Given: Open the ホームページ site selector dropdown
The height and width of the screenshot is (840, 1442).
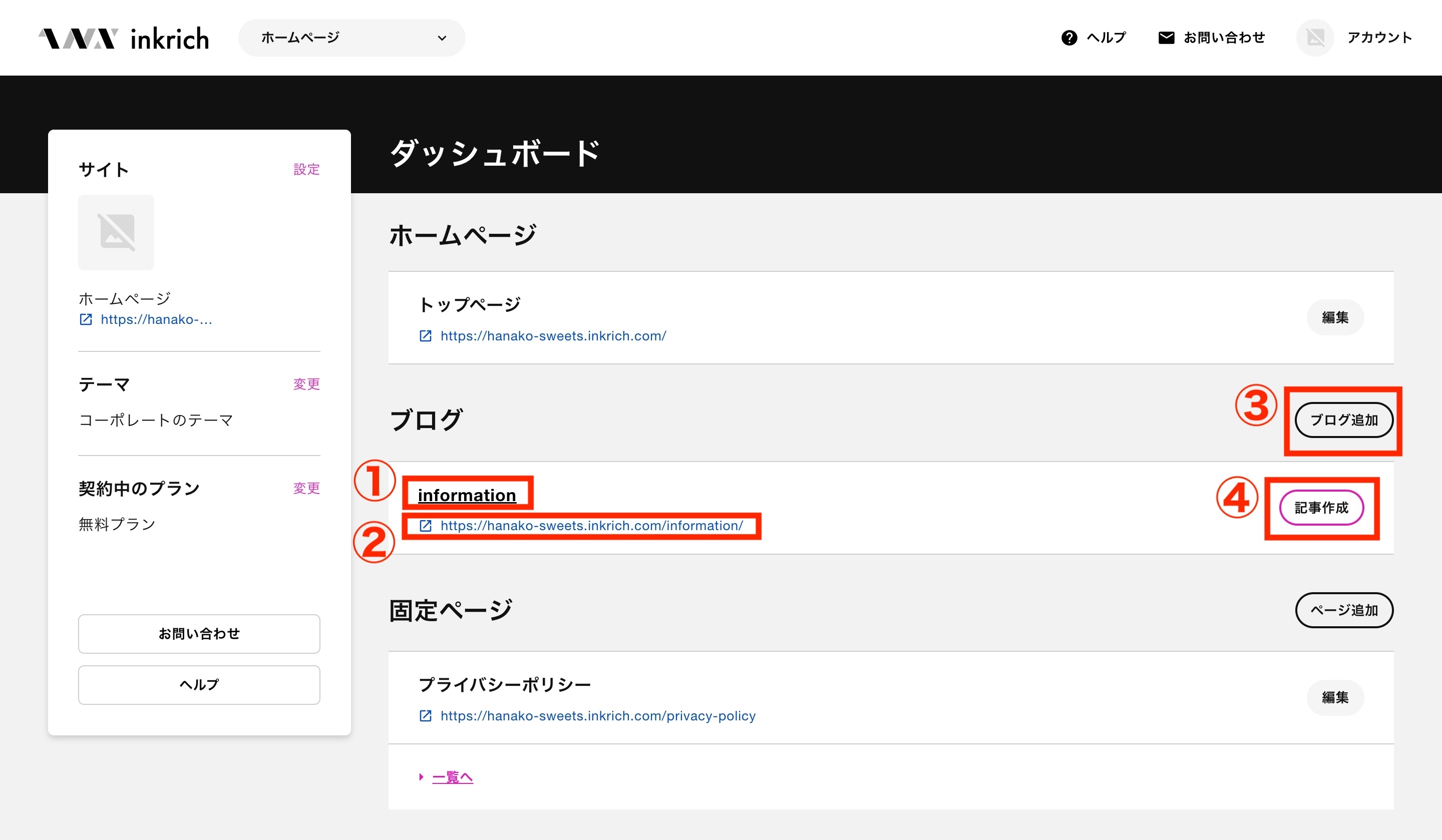Looking at the screenshot, I should click(x=351, y=38).
